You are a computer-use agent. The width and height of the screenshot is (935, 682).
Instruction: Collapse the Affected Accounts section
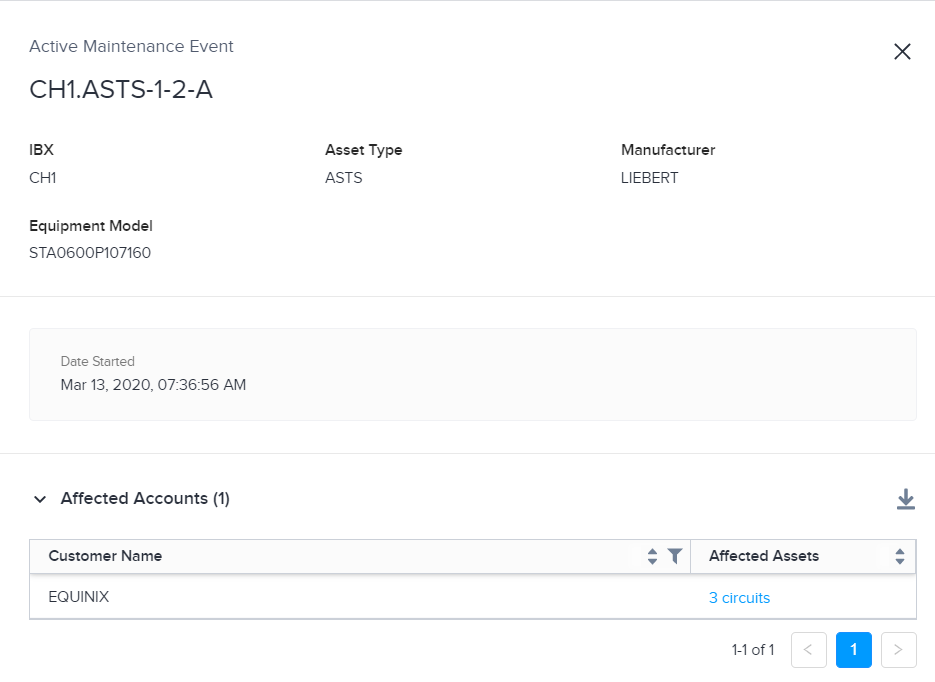pos(40,499)
